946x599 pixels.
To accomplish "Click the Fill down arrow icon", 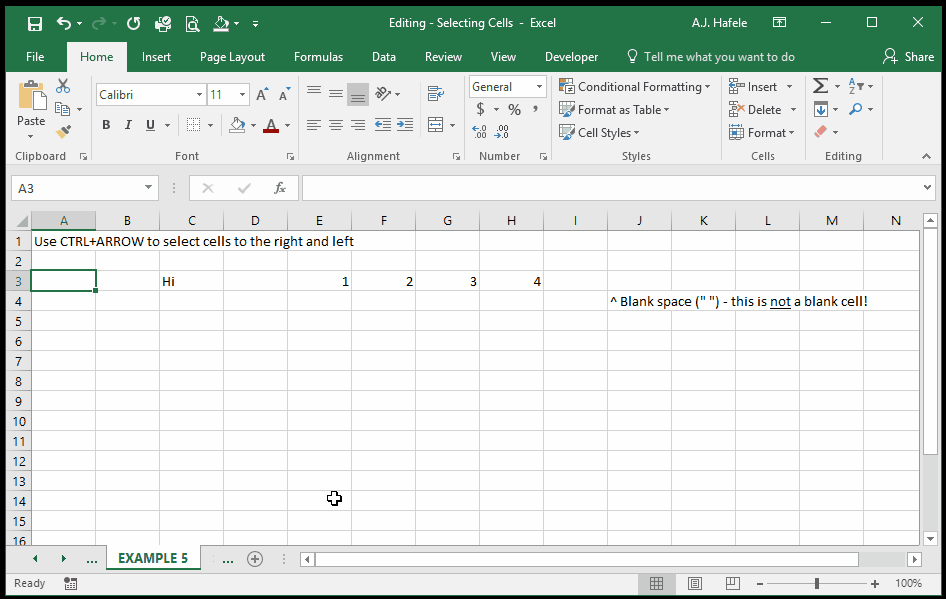I will (x=820, y=109).
